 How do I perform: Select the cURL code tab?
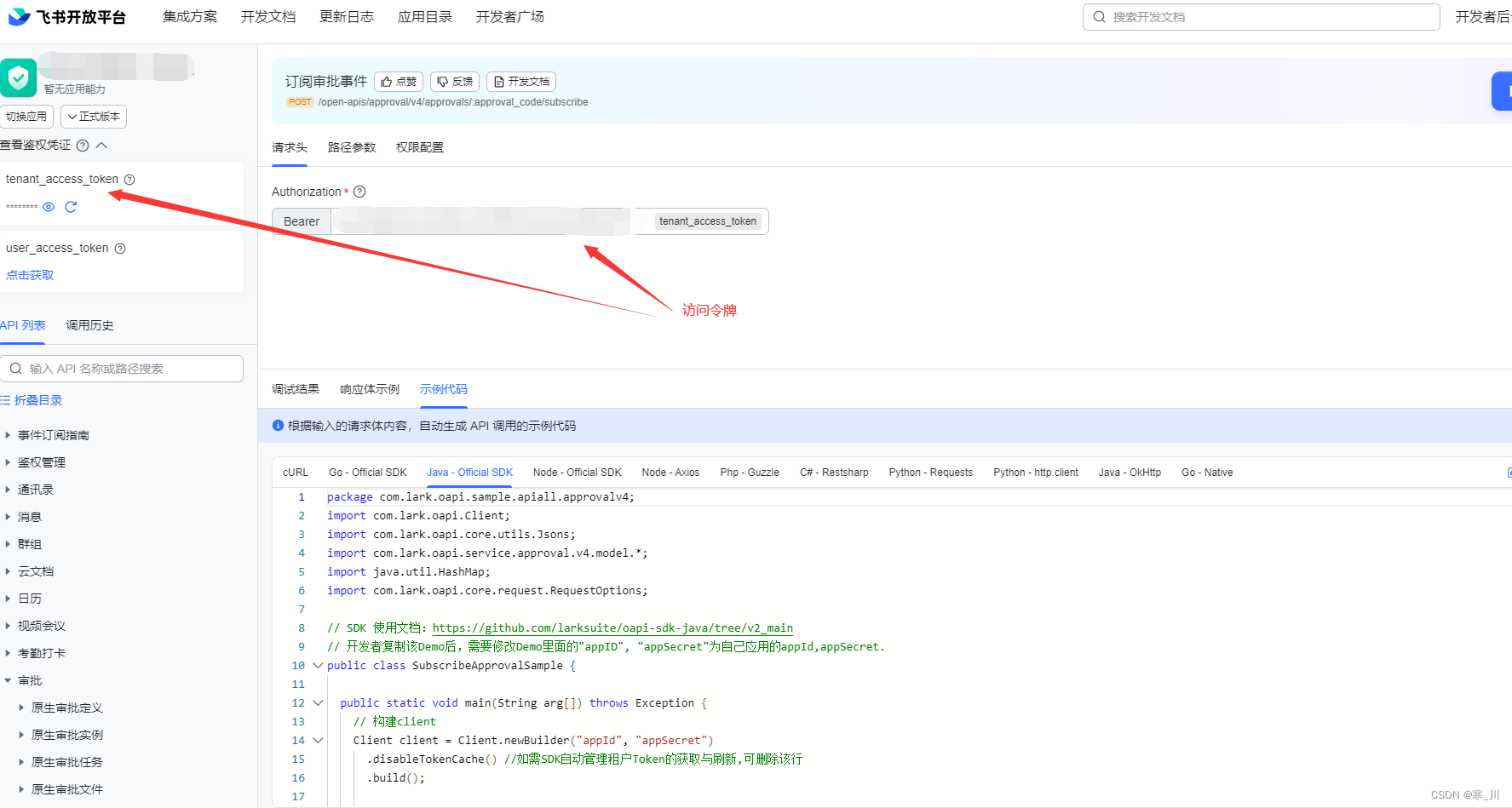pyautogui.click(x=296, y=473)
